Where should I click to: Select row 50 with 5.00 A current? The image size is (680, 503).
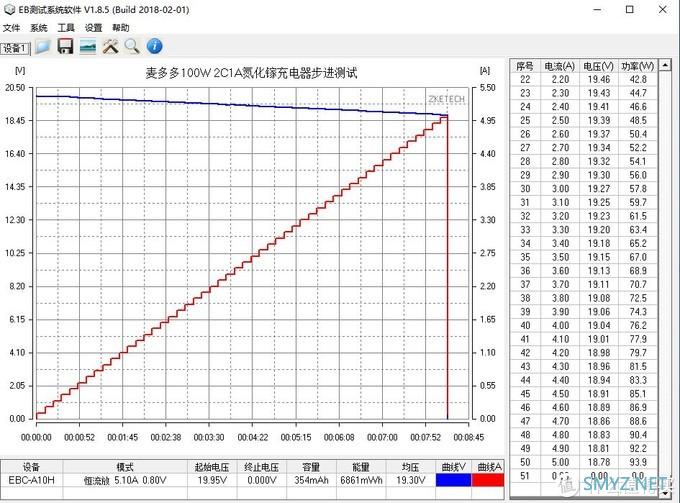(584, 462)
